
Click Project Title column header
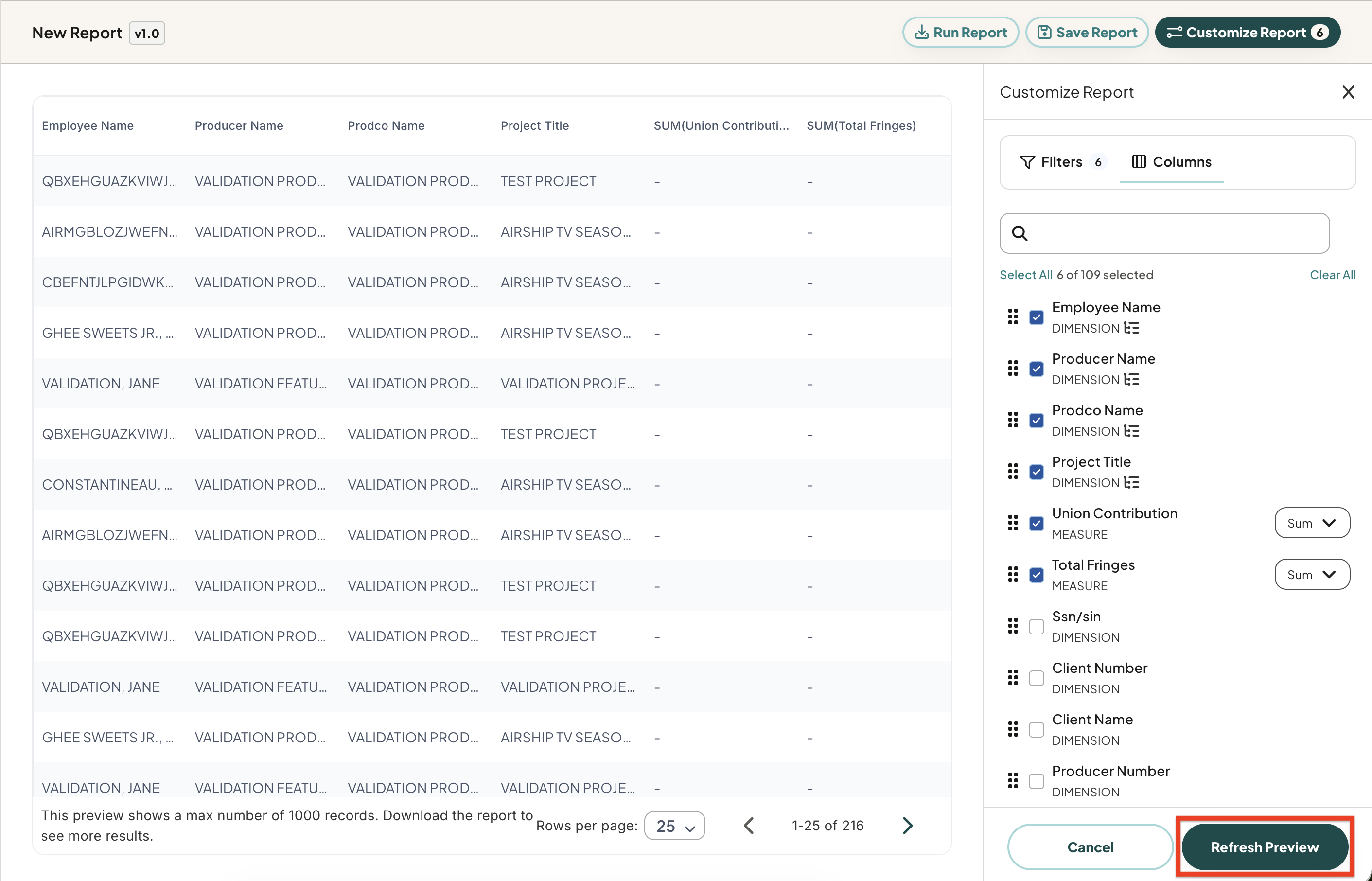tap(534, 125)
